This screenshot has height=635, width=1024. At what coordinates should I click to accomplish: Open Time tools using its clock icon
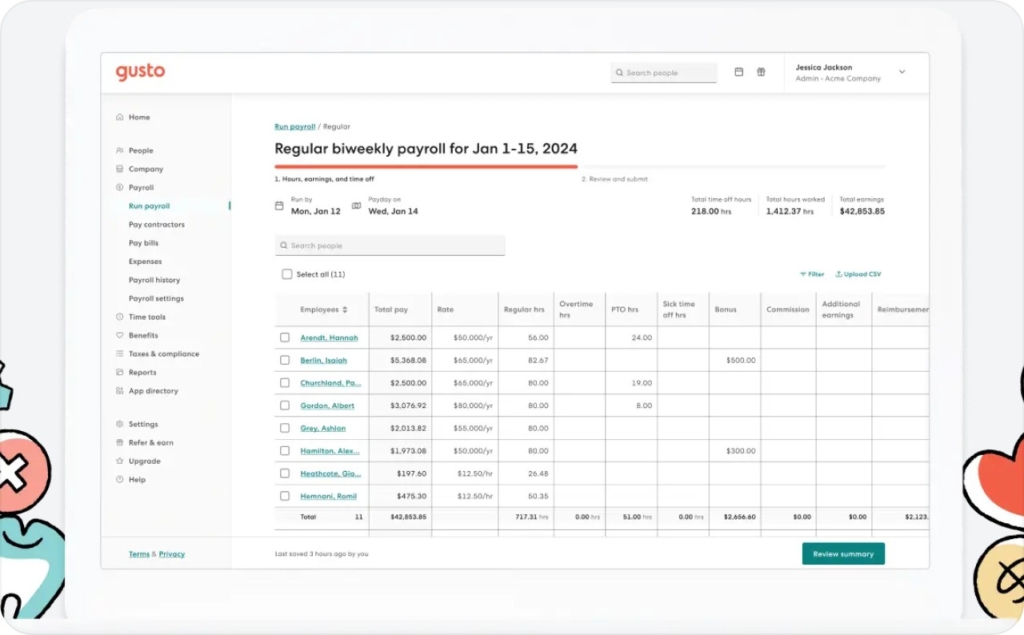120,317
